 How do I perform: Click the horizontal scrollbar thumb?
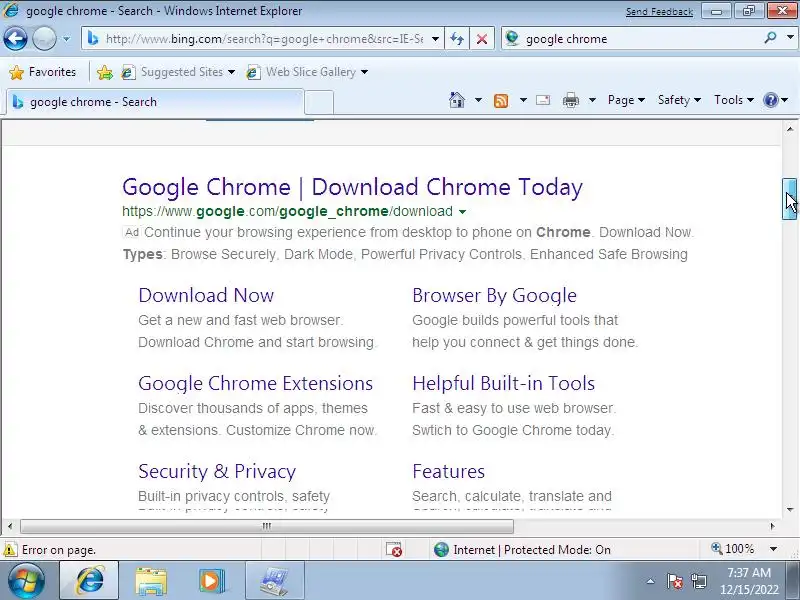click(266, 526)
